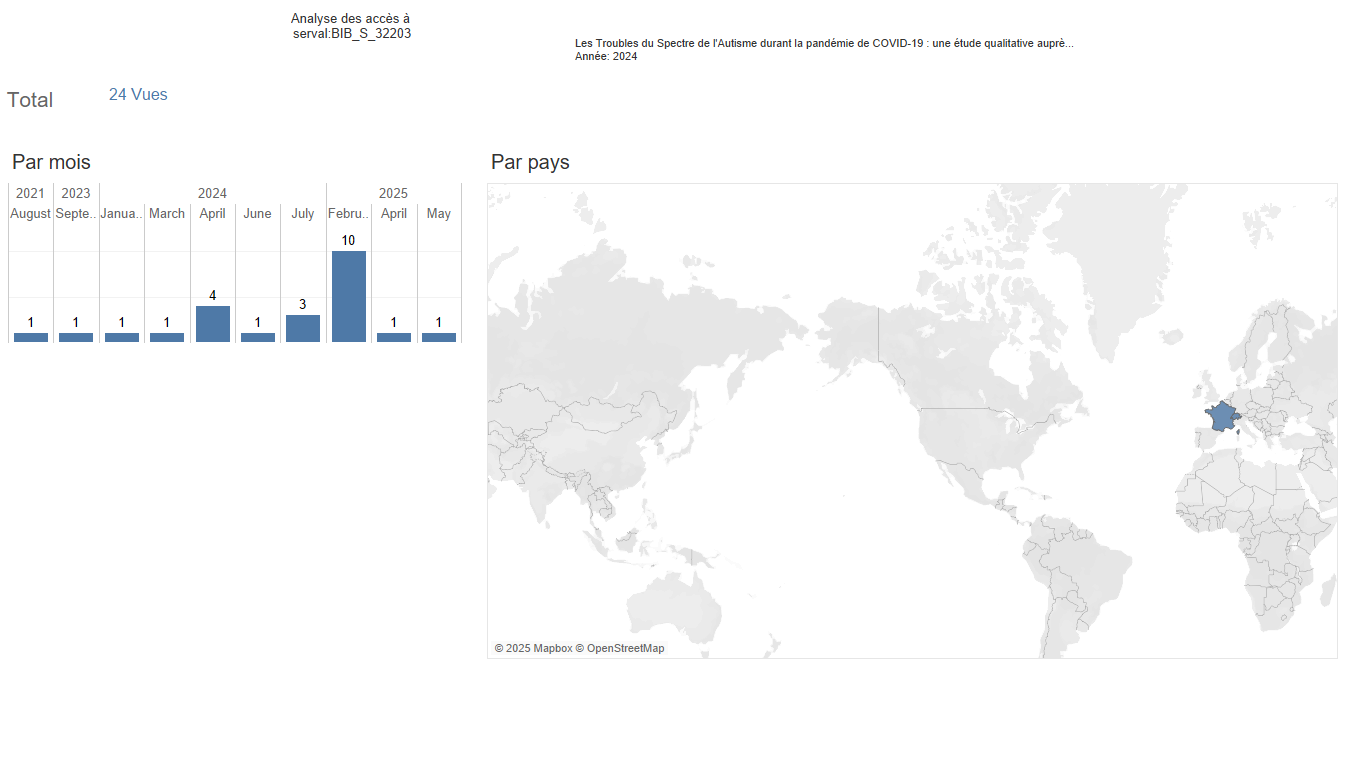Click the '3' bar value label
Screen dimensions: 1366x768
point(303,304)
